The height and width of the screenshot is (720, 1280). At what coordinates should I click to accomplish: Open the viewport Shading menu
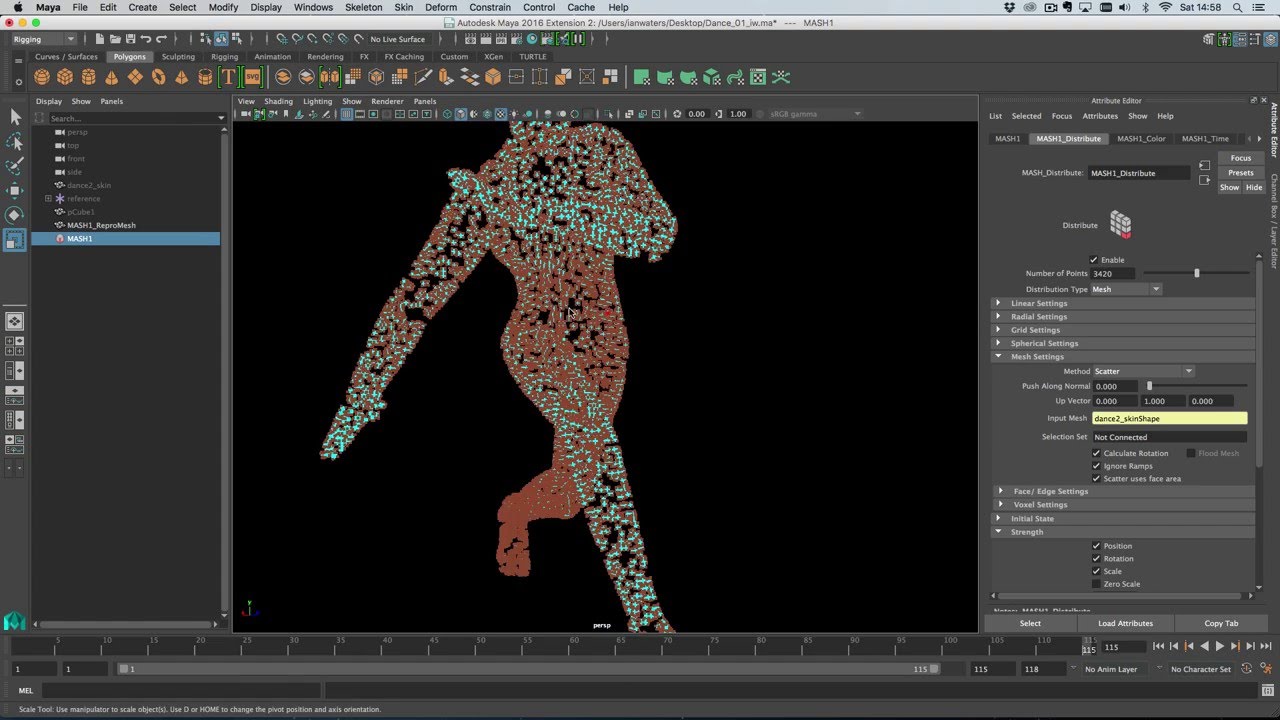click(278, 101)
